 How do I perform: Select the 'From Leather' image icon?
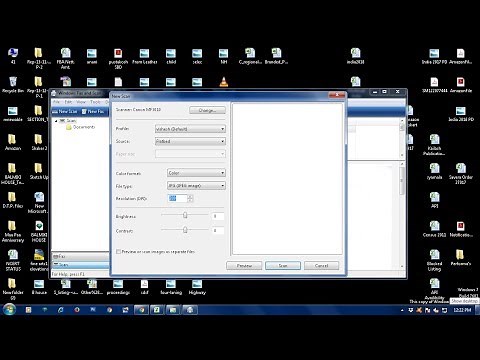coord(144,56)
